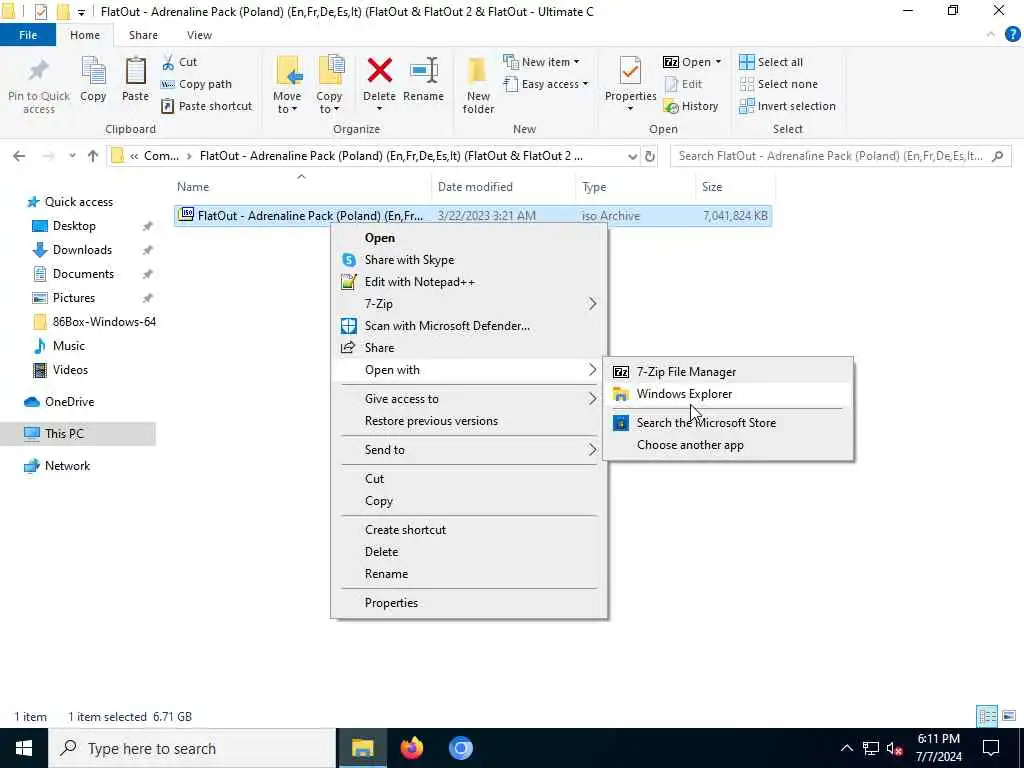Click the red Delete icon
This screenshot has height=768, width=1024.
pos(379,71)
